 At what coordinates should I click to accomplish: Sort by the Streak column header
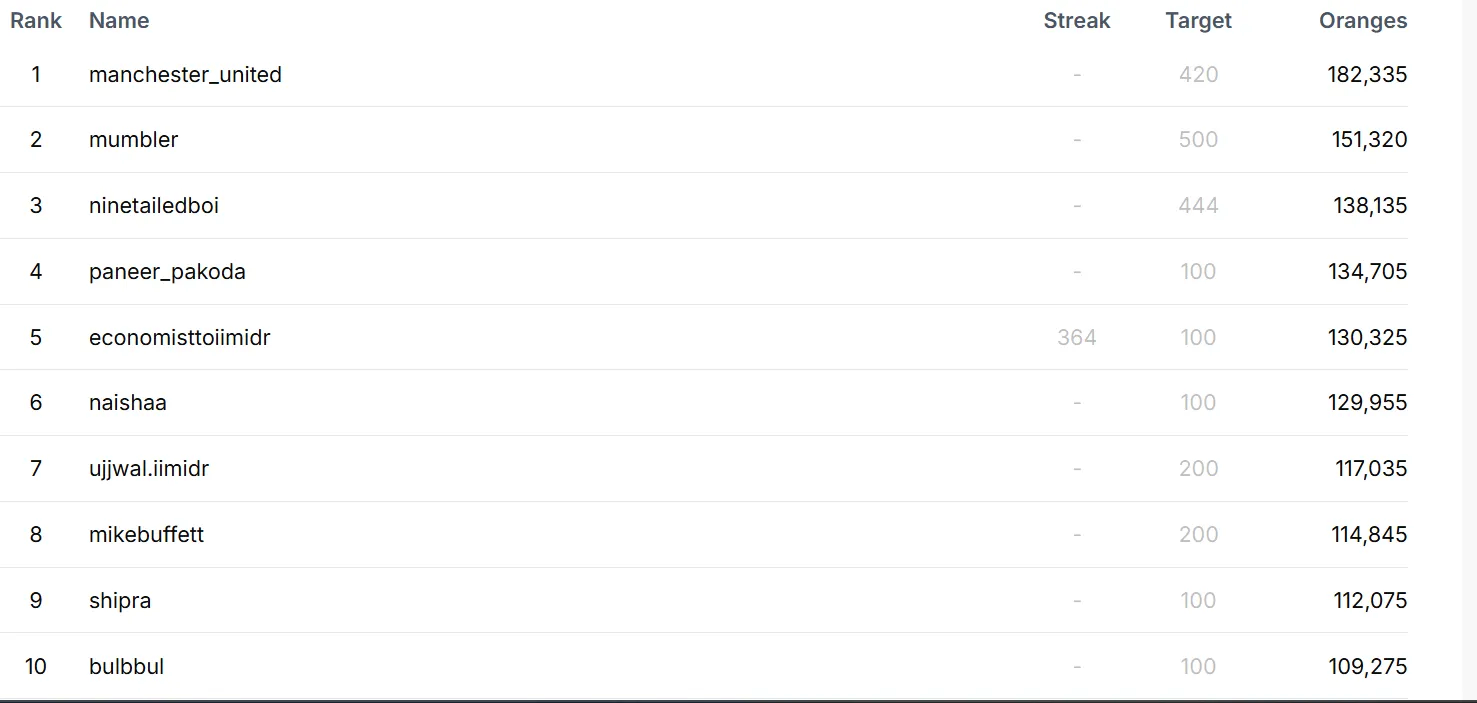(x=1077, y=21)
